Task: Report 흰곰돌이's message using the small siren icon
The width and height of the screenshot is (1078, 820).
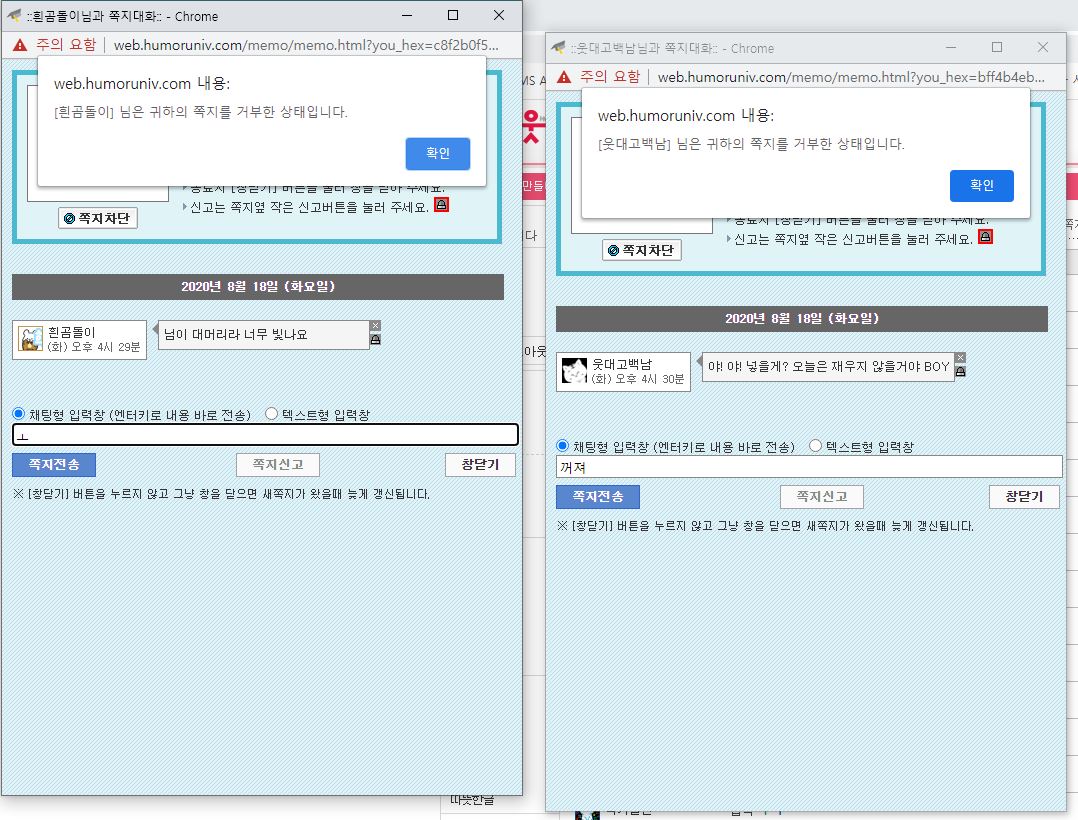Action: point(375,340)
